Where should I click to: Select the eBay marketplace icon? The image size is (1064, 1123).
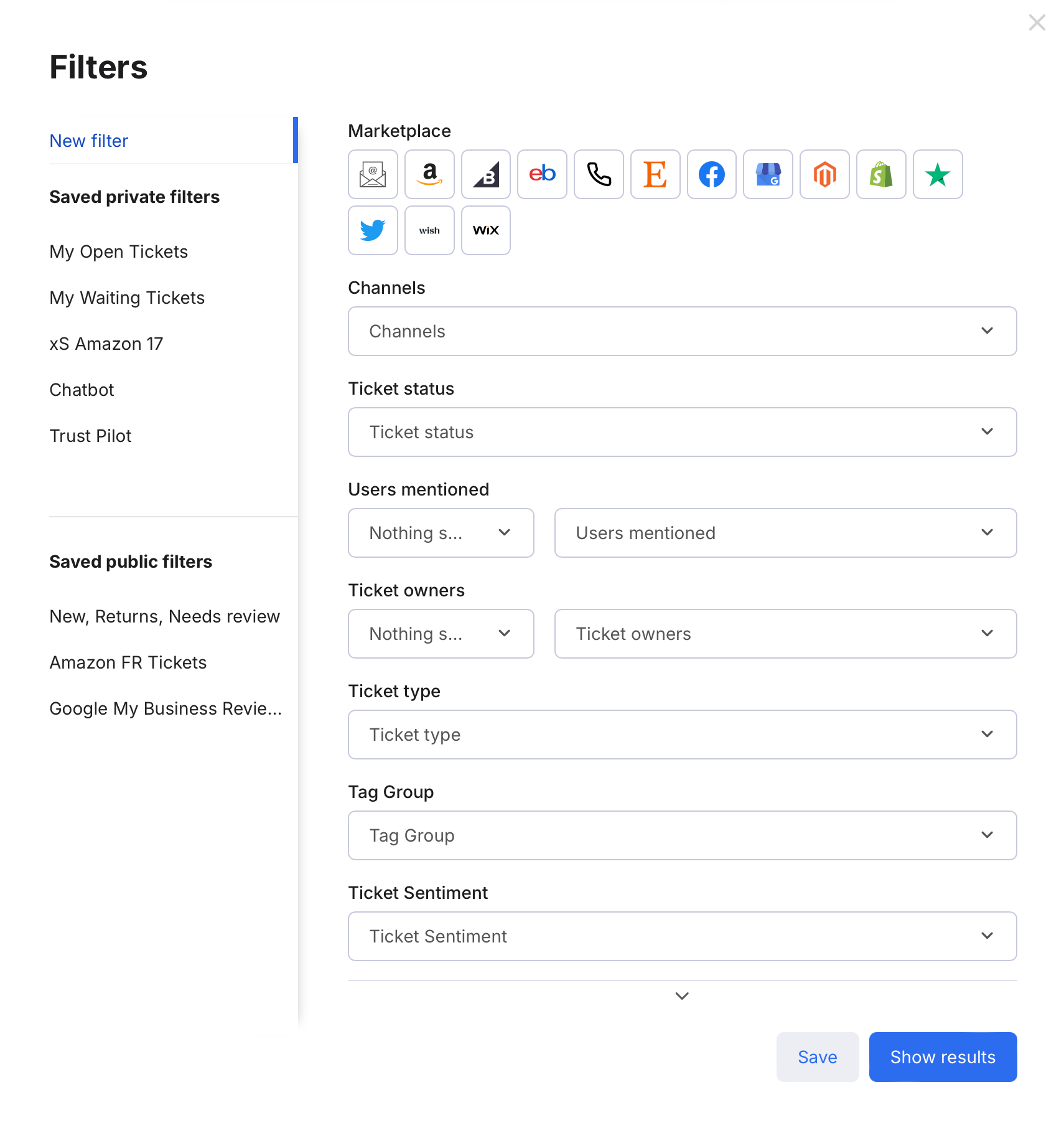click(542, 174)
